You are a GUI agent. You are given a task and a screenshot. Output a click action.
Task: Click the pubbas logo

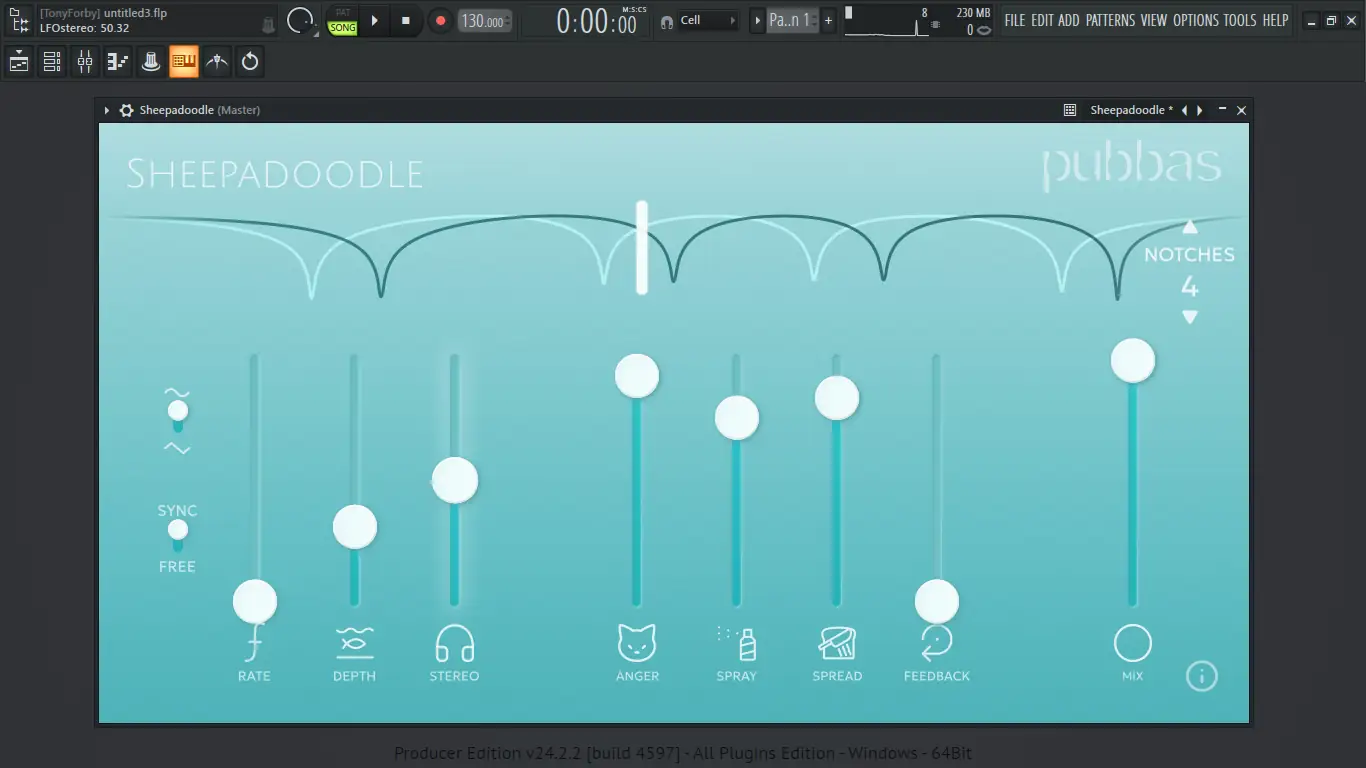point(1132,166)
